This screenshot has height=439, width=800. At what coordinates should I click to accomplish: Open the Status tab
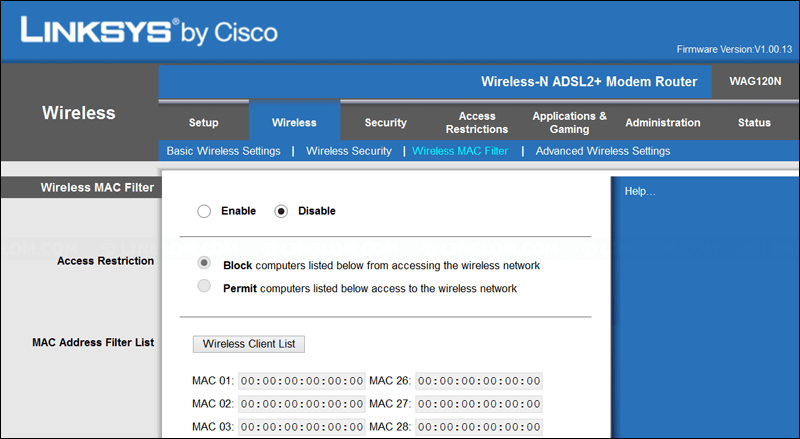coord(754,123)
